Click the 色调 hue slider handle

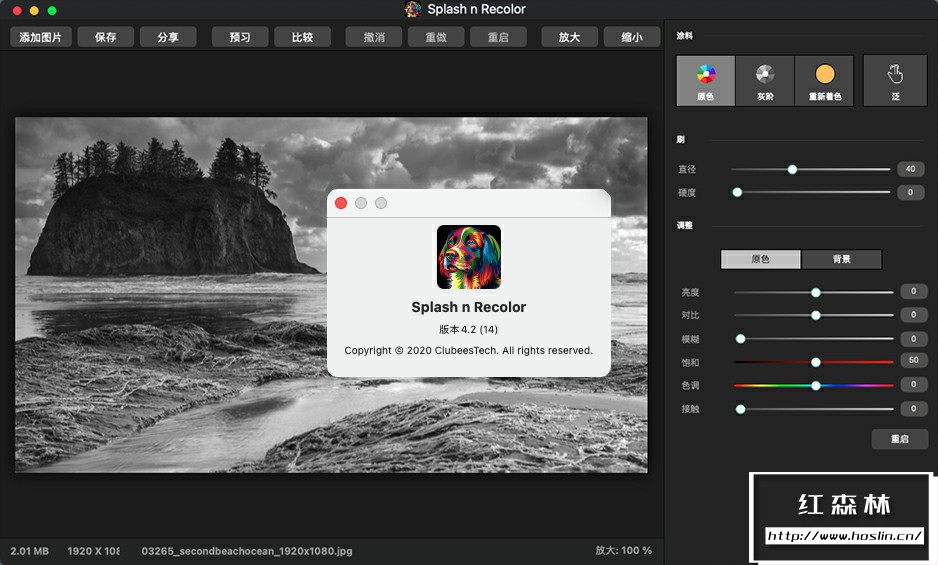click(816, 385)
